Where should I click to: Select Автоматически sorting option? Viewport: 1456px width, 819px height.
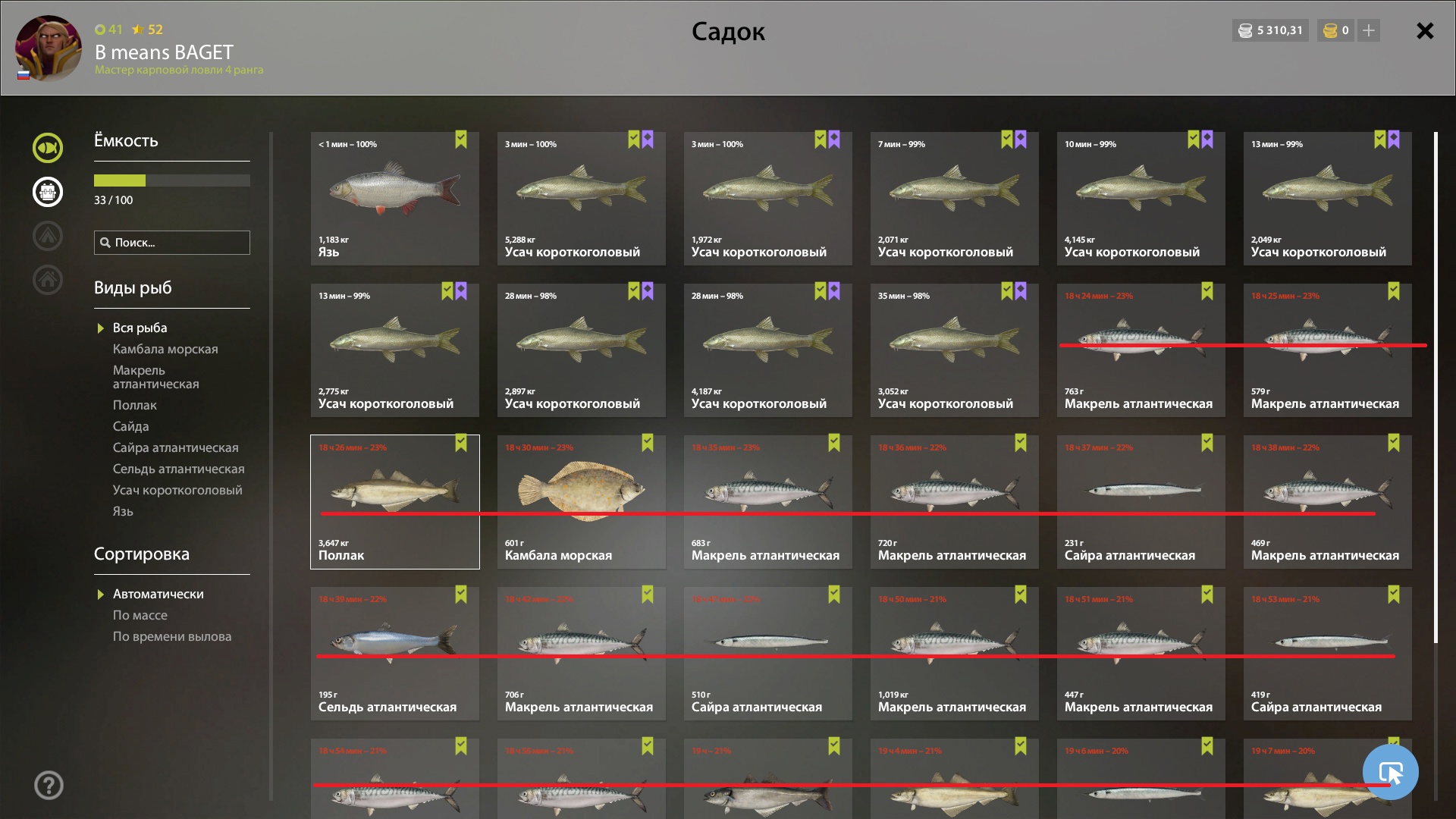point(158,594)
